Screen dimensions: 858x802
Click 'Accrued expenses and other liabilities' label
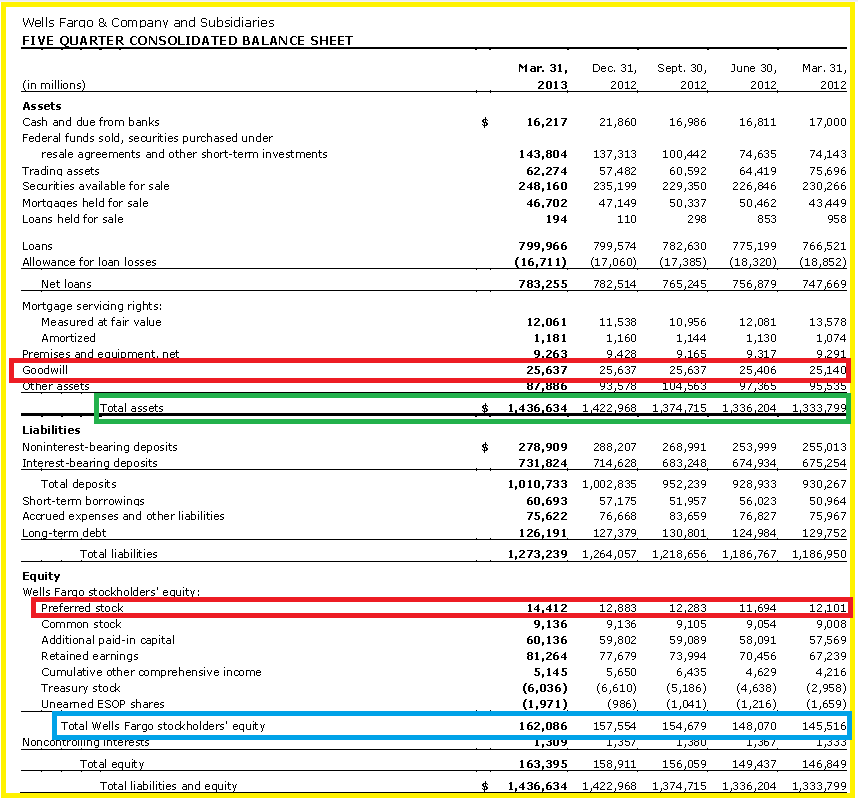(123, 516)
